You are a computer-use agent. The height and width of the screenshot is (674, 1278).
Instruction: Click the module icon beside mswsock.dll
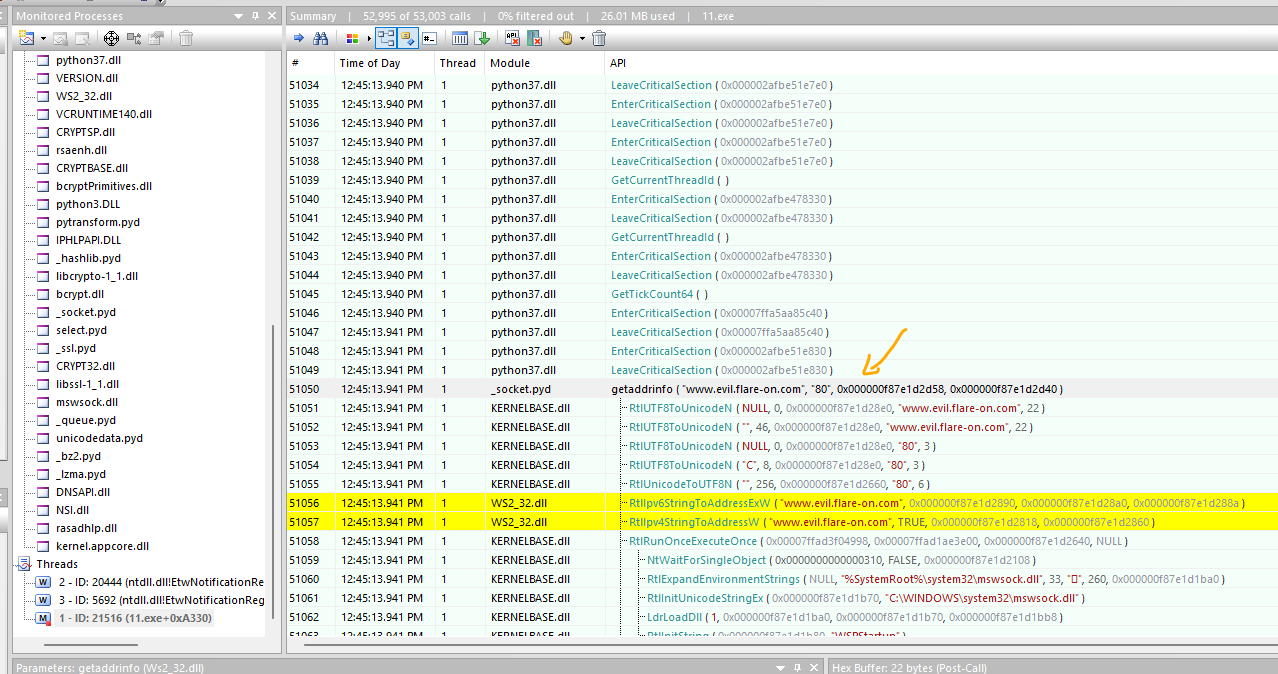(x=43, y=402)
